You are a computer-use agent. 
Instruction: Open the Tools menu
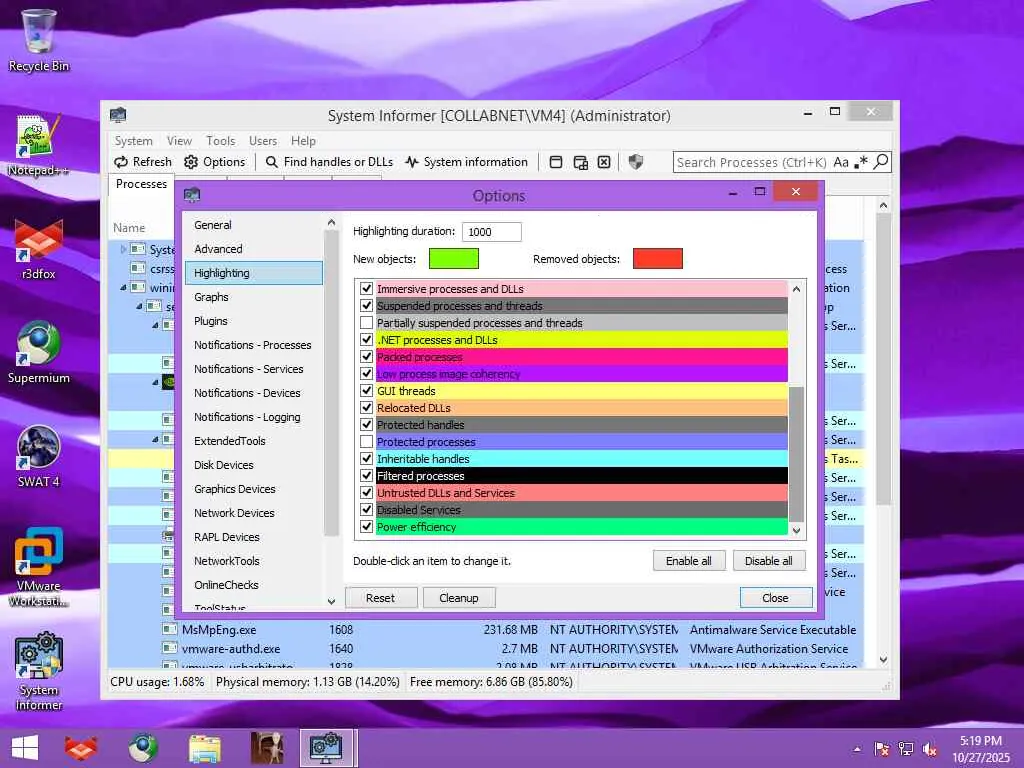tap(220, 140)
